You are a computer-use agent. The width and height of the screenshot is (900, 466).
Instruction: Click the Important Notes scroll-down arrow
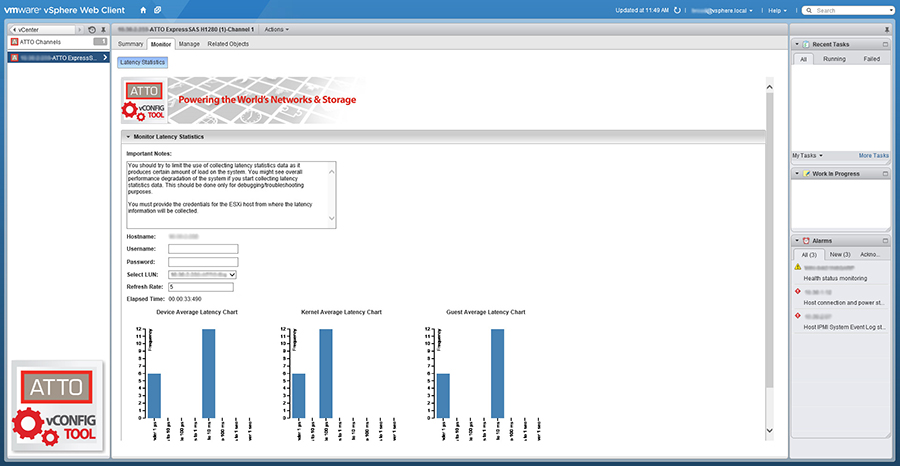331,218
